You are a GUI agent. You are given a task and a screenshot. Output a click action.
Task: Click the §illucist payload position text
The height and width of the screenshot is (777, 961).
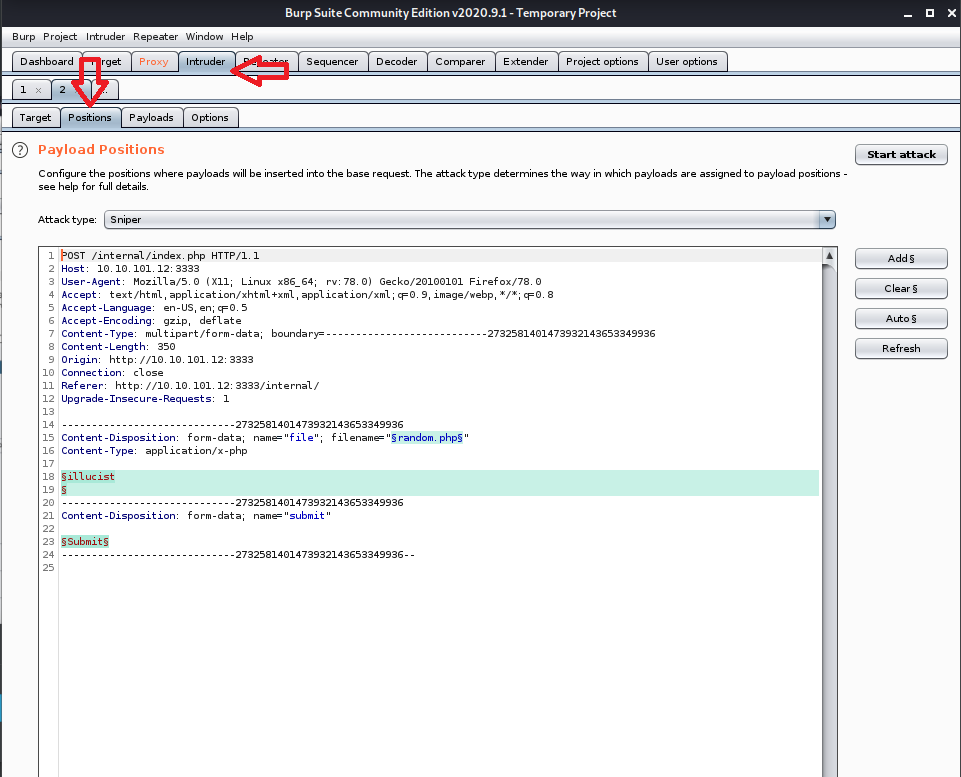pos(88,477)
